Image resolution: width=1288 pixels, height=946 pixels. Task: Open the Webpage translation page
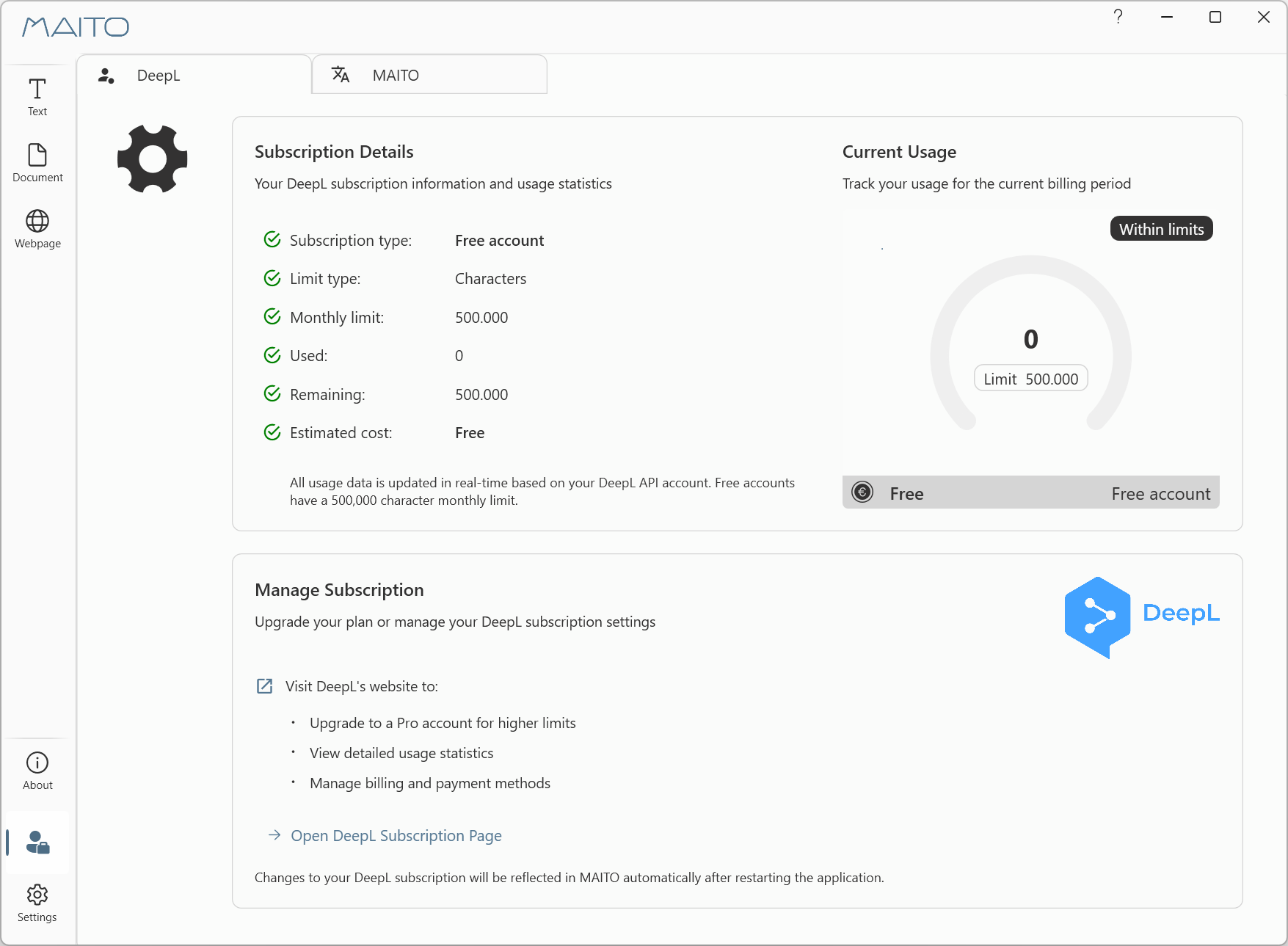pos(37,230)
